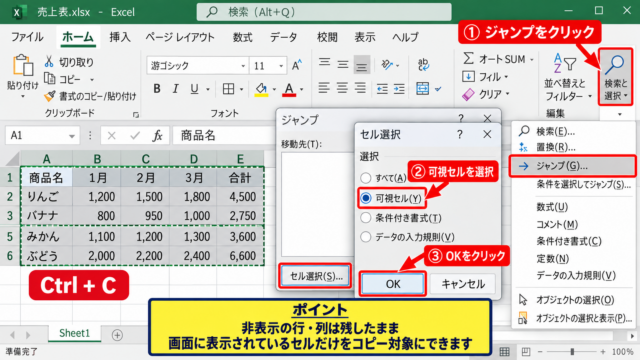This screenshot has height=360, width=640.
Task: Apply the yellow fill color bucket
Action: tap(261, 89)
